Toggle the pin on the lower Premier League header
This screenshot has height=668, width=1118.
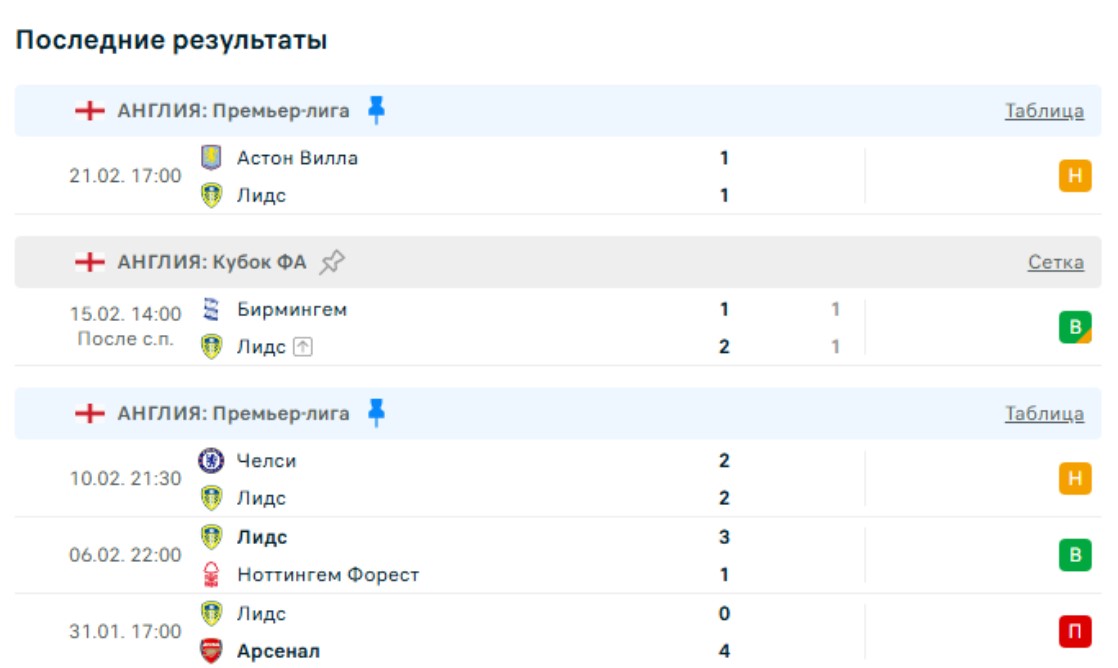pyautogui.click(x=376, y=413)
